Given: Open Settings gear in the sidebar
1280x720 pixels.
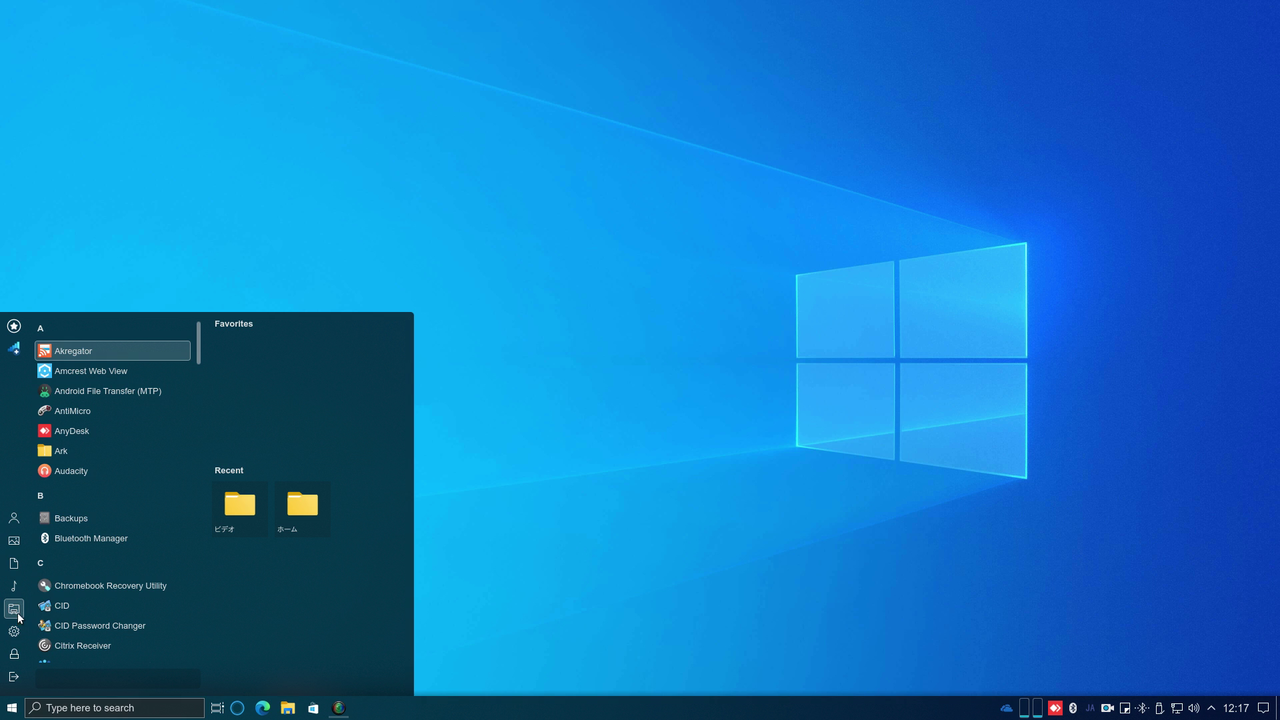Looking at the screenshot, I should (14, 631).
